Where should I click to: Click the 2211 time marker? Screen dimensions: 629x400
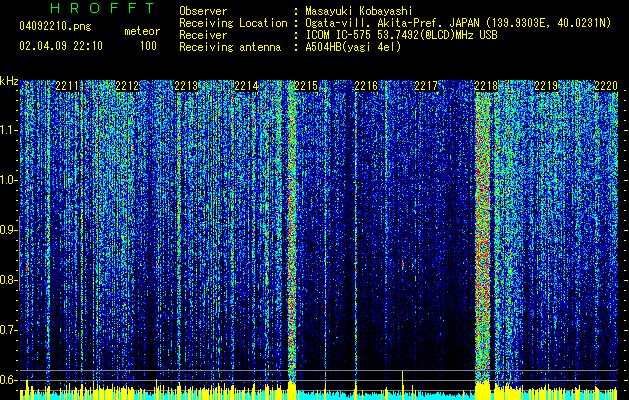pyautogui.click(x=67, y=86)
